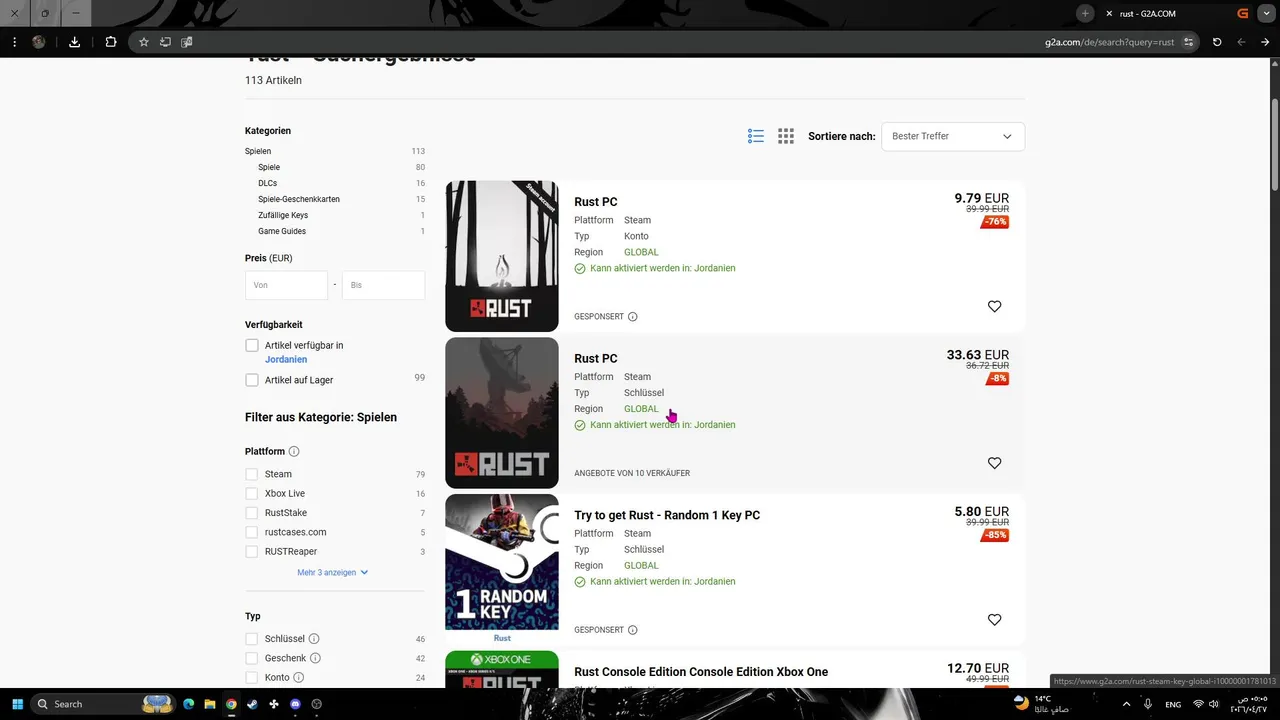Enable RUSTReaper platform filter

252,552
